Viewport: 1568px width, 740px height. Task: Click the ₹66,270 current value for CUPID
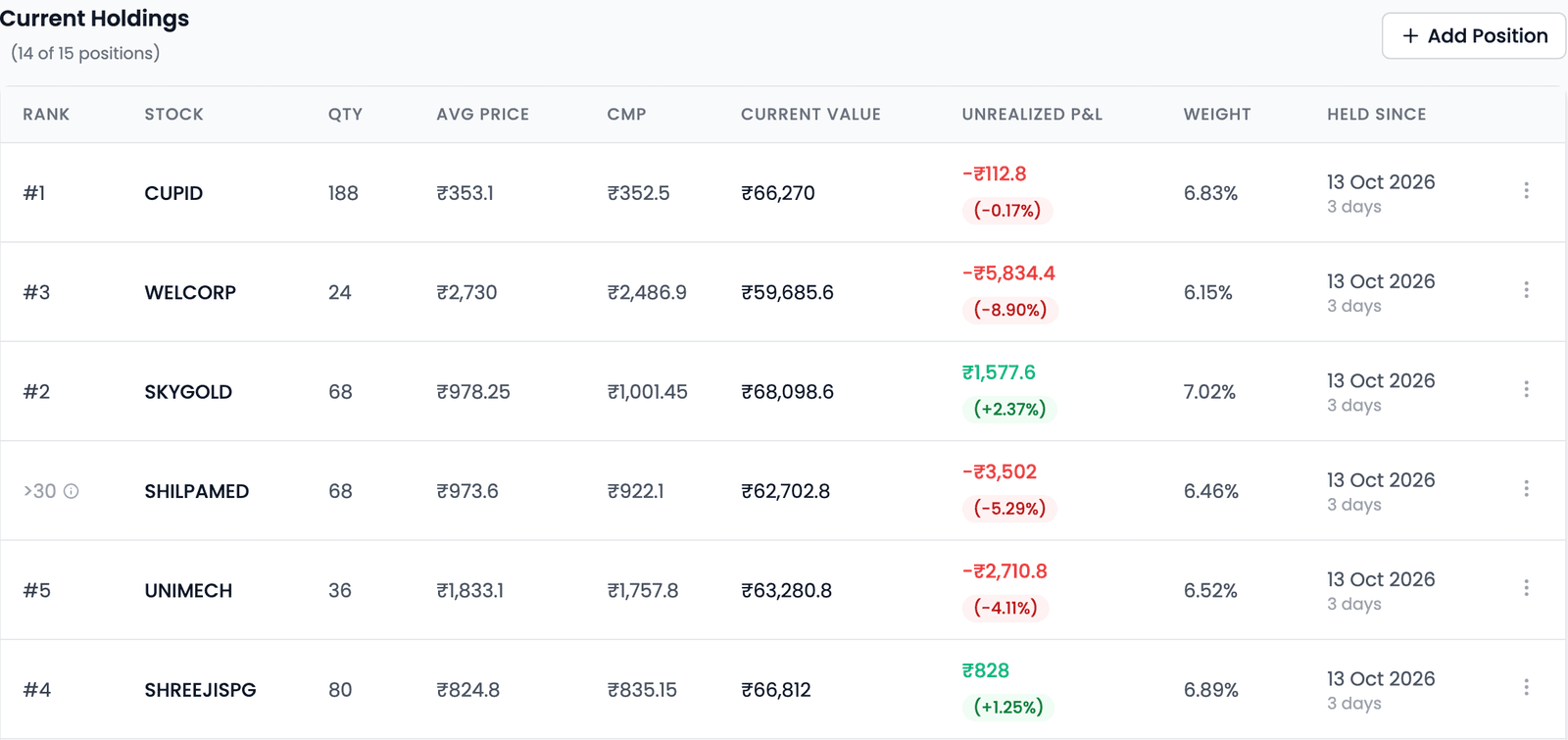click(x=778, y=193)
